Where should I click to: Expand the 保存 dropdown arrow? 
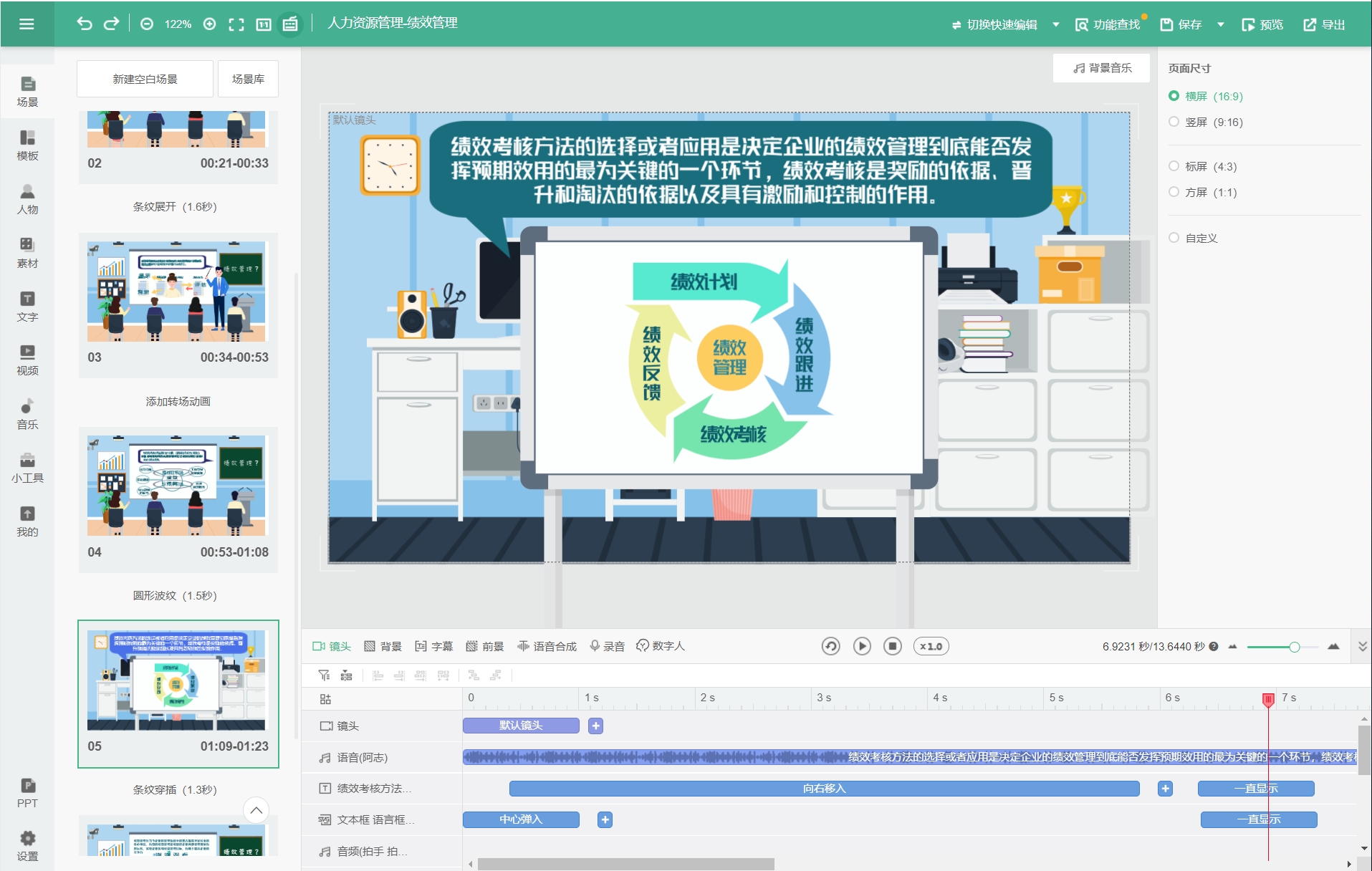1221,24
